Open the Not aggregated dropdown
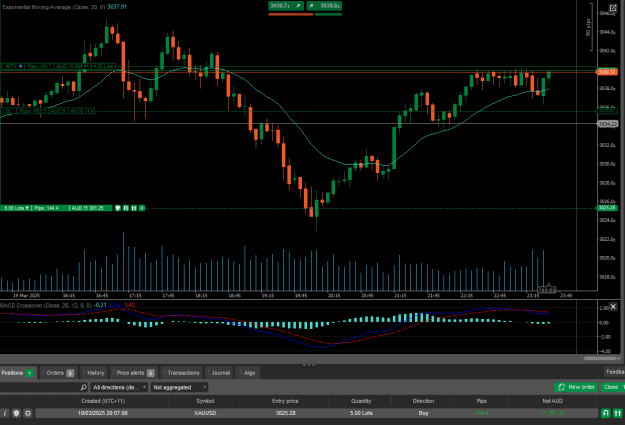 [x=180, y=387]
